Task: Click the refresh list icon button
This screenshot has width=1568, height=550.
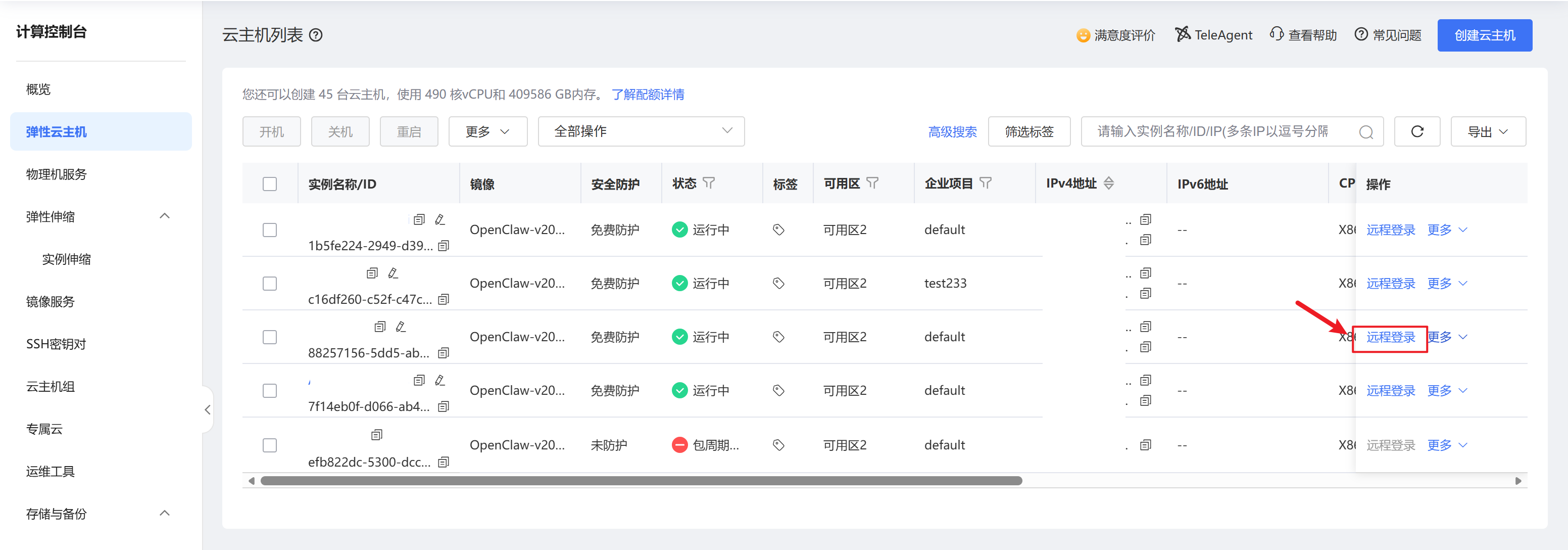Action: pos(1416,131)
